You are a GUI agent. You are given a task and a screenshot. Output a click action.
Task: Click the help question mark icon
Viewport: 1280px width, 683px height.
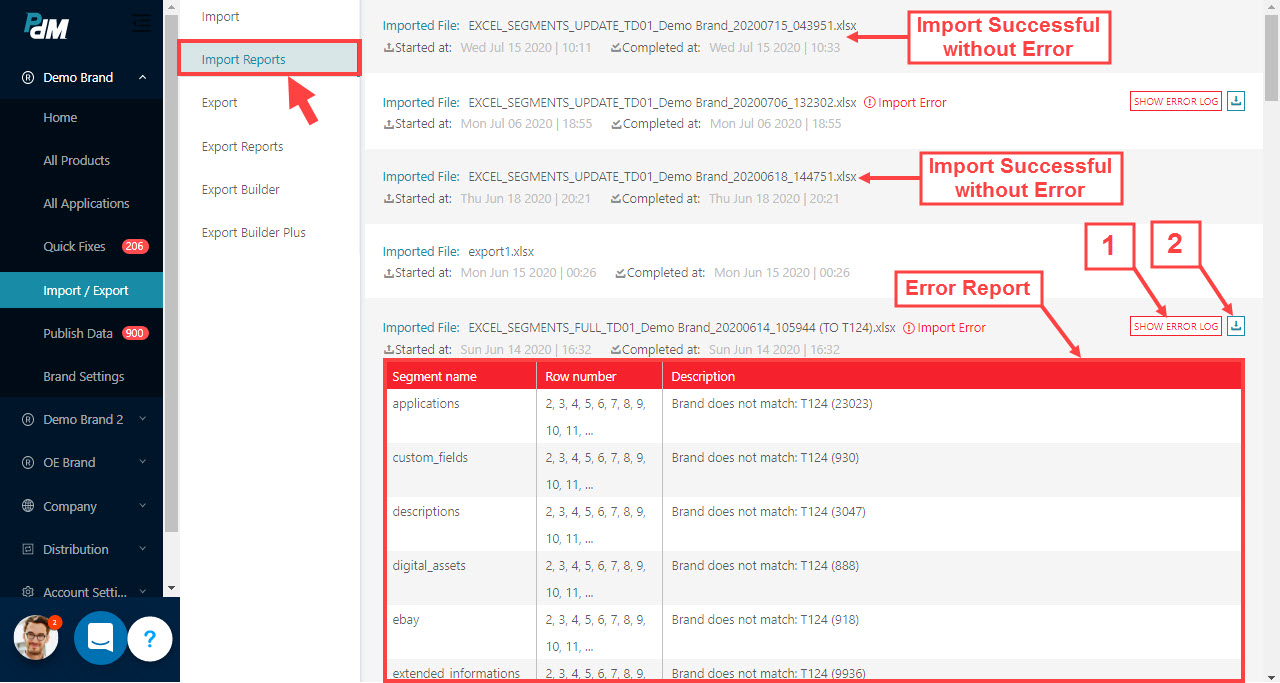(150, 638)
